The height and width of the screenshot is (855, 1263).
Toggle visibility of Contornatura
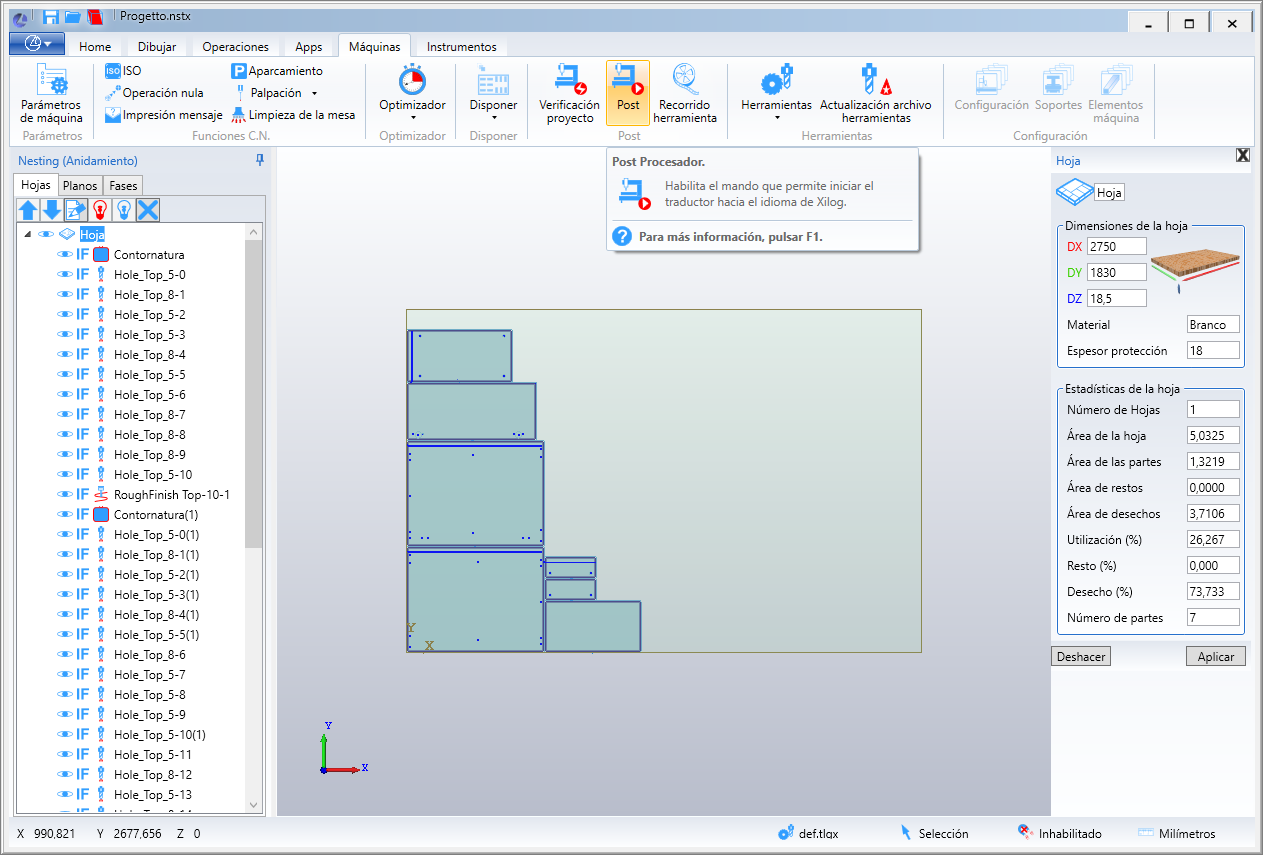coord(65,254)
